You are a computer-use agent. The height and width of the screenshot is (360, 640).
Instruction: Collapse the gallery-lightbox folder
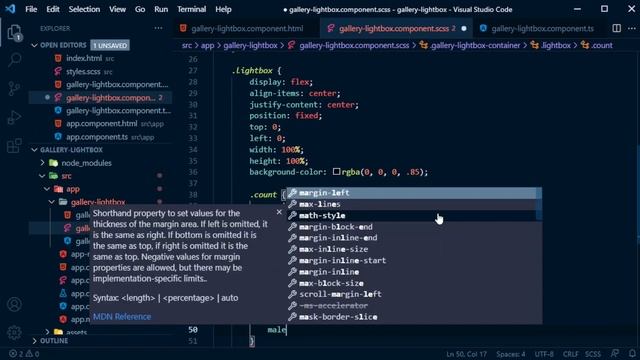click(52, 202)
